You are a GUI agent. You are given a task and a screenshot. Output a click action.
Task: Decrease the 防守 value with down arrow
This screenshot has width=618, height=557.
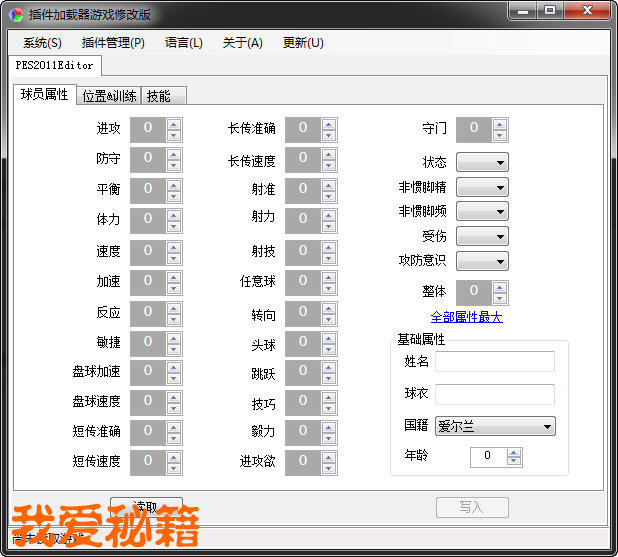174,165
